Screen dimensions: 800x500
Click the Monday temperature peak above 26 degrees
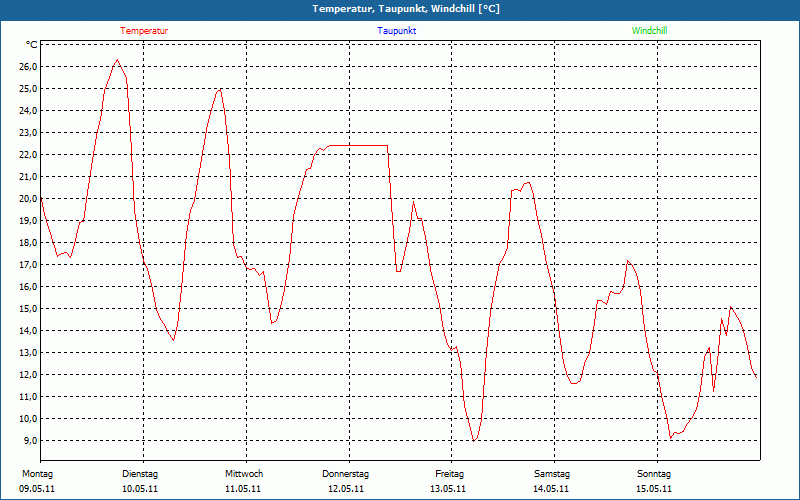[x=117, y=60]
